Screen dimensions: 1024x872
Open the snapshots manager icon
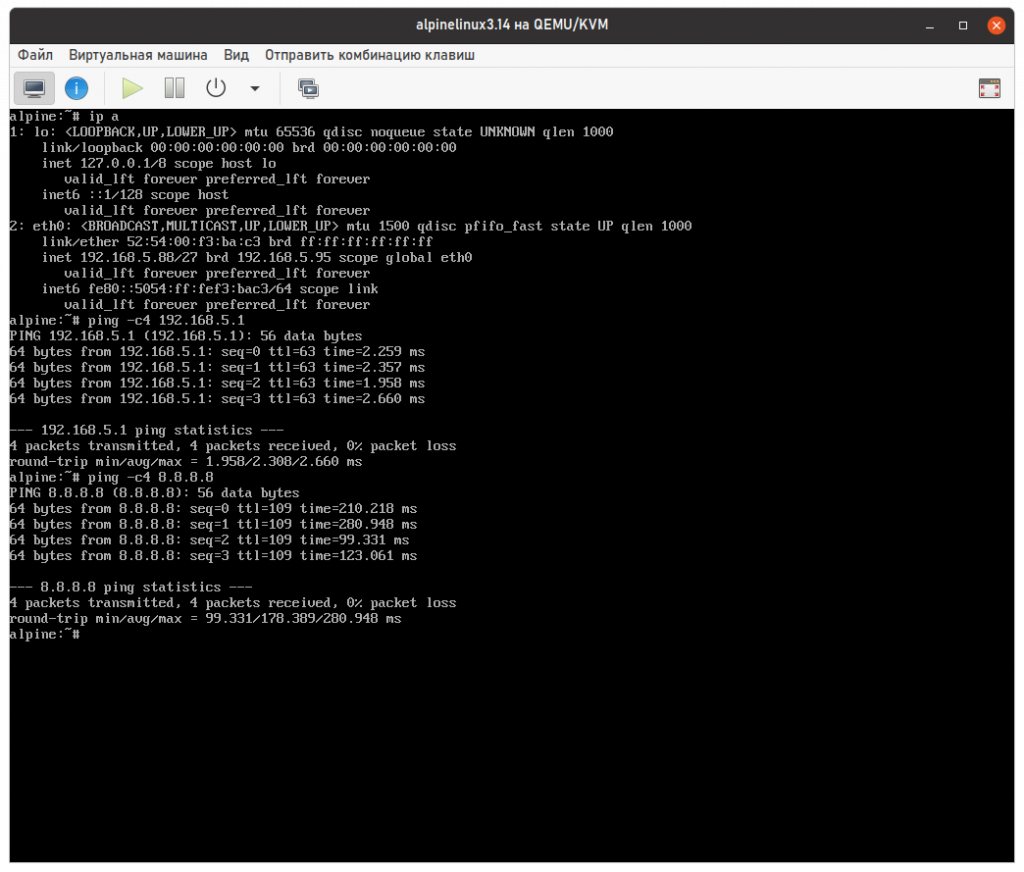tap(308, 88)
